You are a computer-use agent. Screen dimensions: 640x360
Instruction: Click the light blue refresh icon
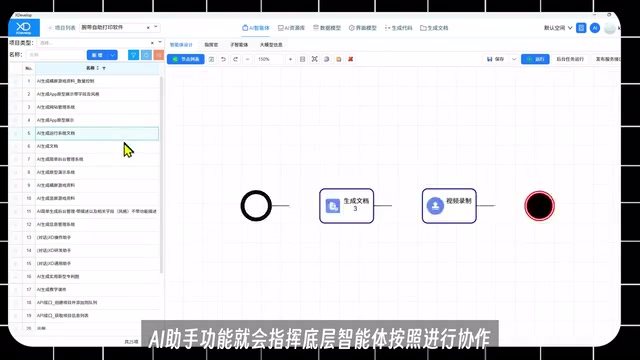147,55
